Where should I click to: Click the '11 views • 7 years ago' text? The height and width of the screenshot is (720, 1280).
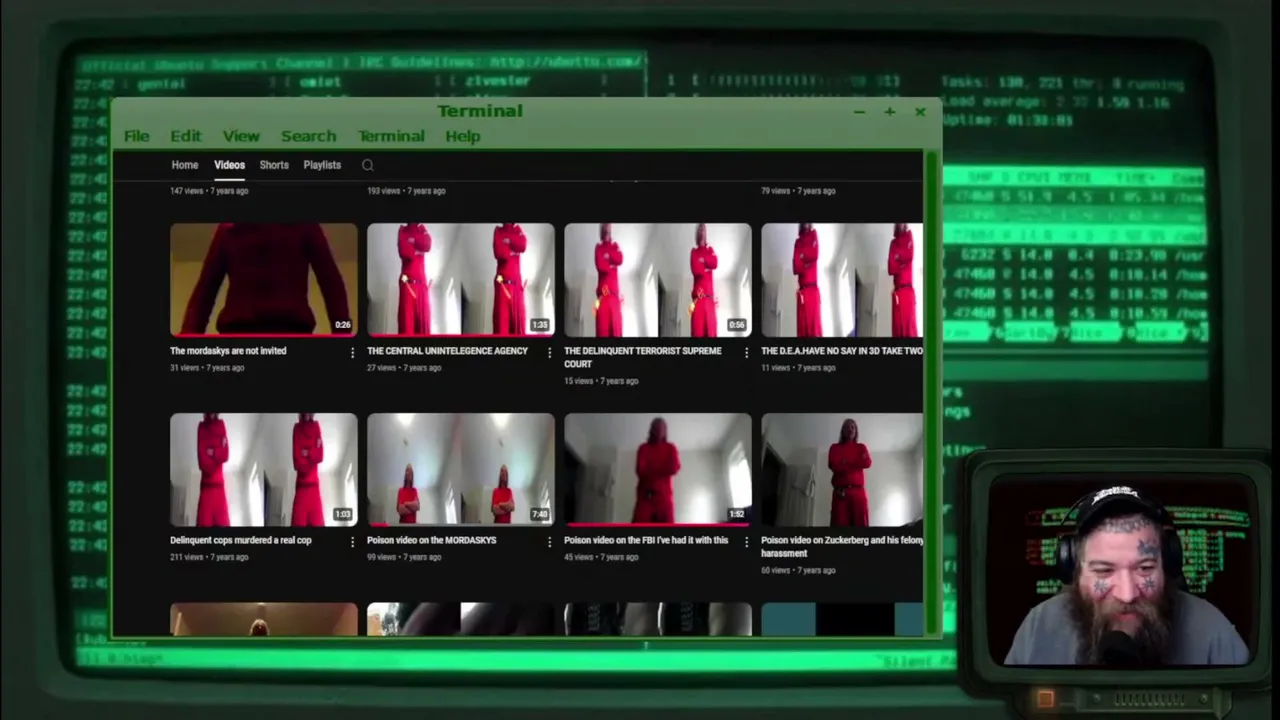click(x=798, y=368)
